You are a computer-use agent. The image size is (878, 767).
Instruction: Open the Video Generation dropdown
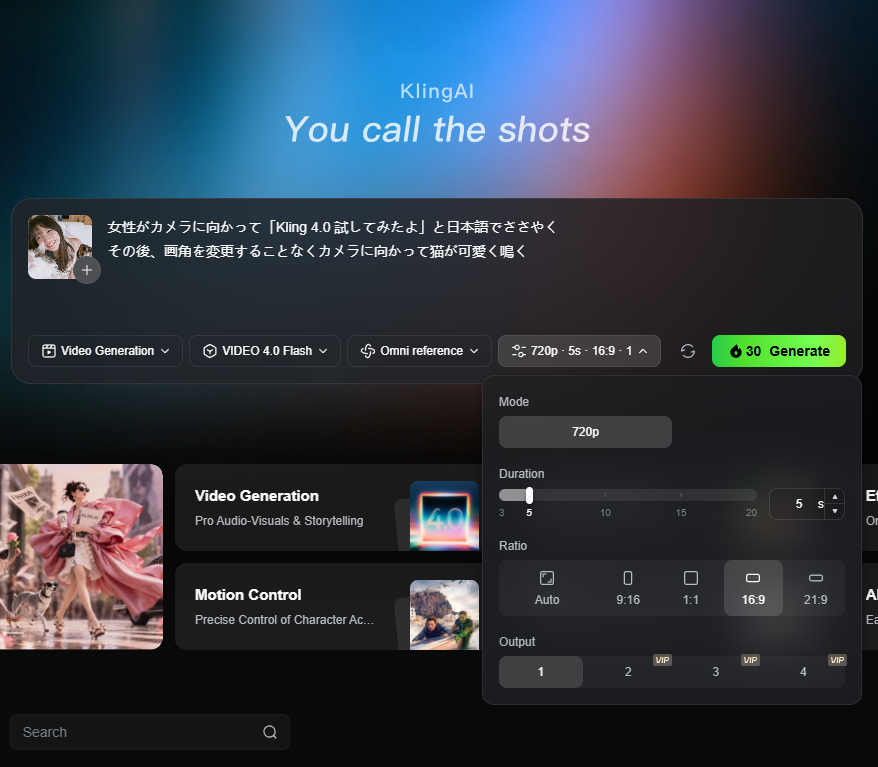pyautogui.click(x=105, y=351)
